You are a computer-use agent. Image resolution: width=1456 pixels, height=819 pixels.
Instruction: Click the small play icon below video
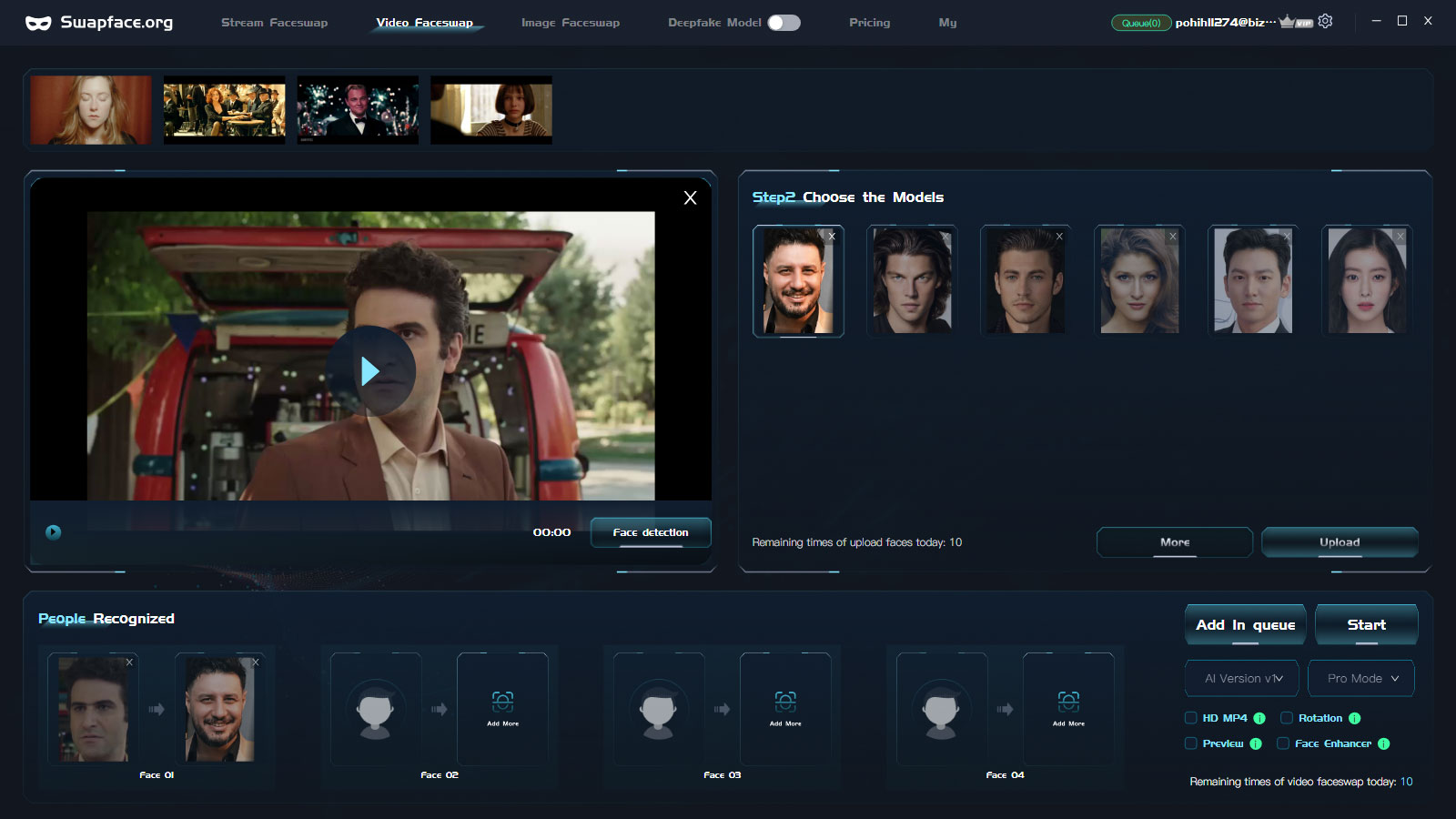tap(54, 532)
